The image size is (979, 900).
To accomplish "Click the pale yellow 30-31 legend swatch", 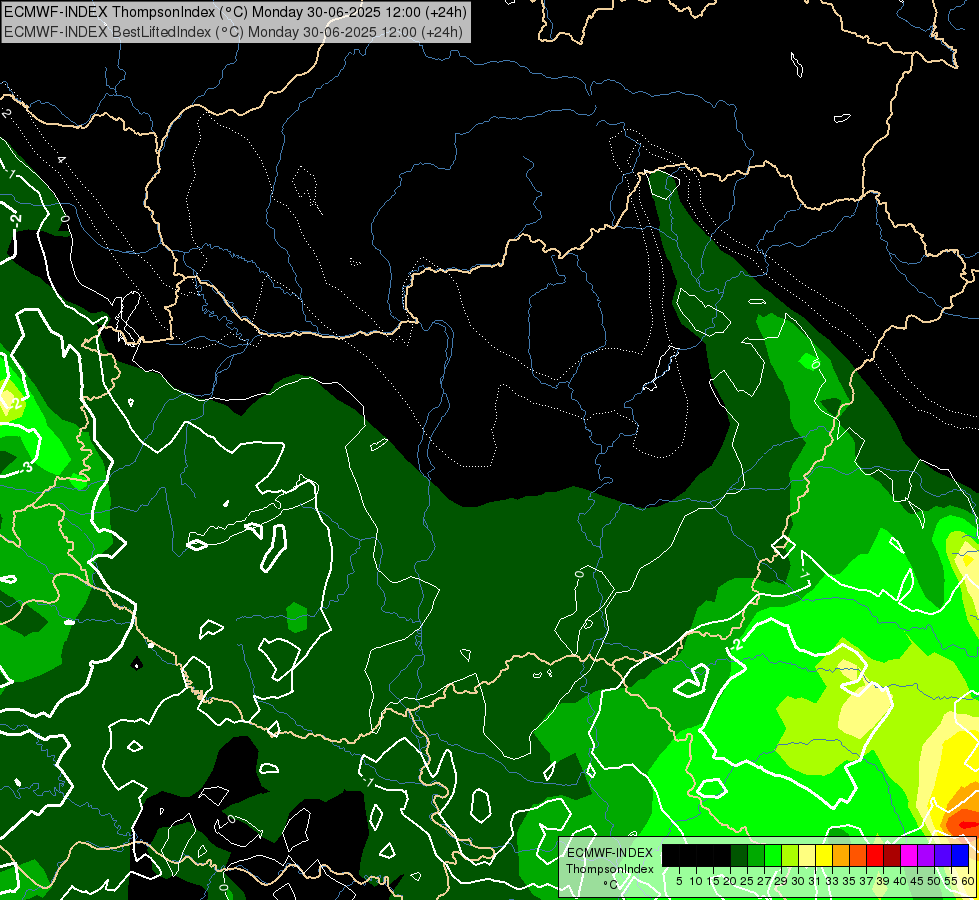I will pyautogui.click(x=807, y=855).
